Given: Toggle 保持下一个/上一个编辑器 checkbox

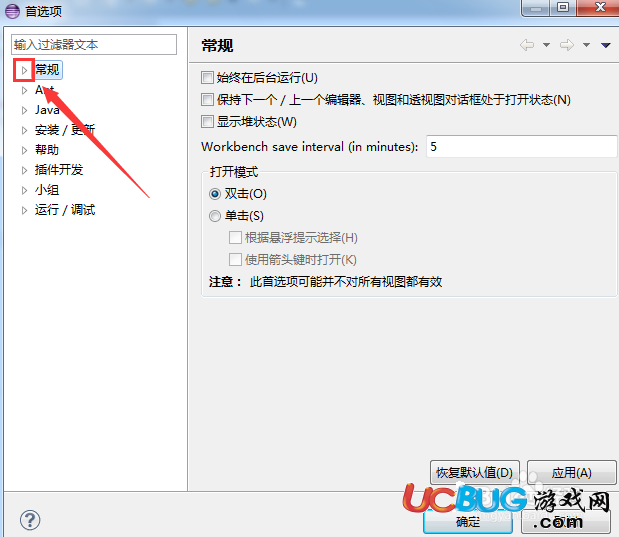Looking at the screenshot, I should 207,100.
